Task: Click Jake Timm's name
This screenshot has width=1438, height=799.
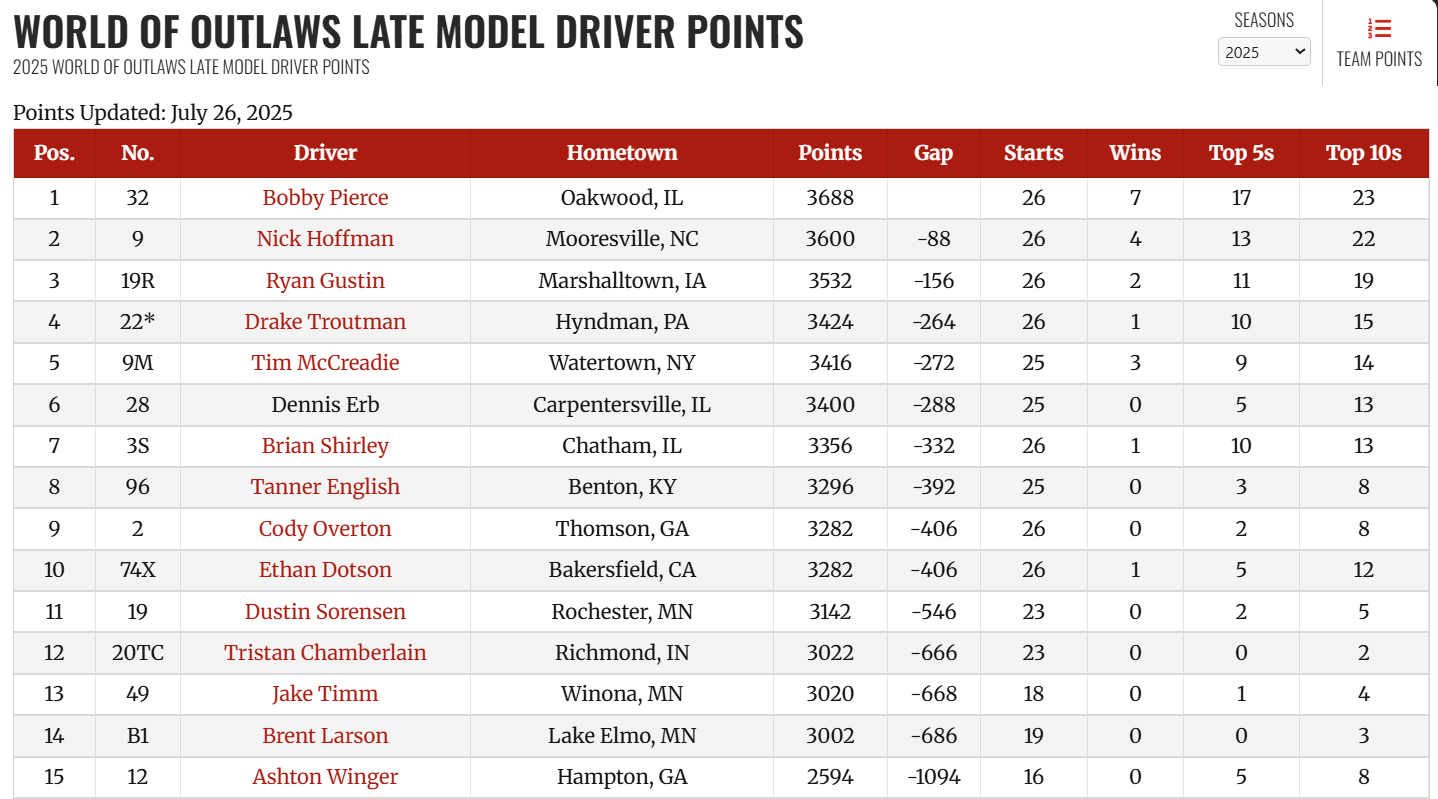Action: (325, 694)
